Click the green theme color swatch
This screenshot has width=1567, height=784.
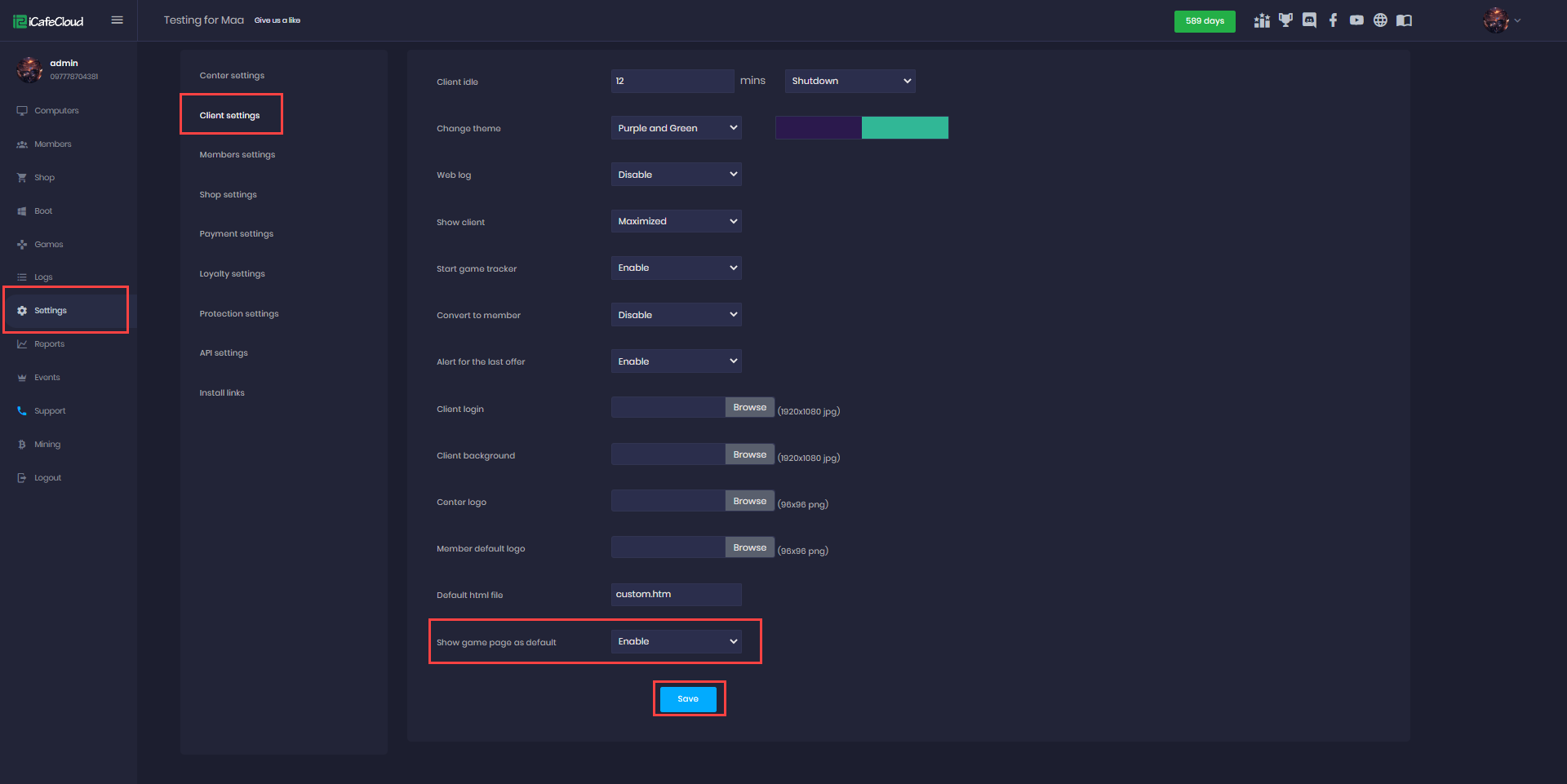904,128
